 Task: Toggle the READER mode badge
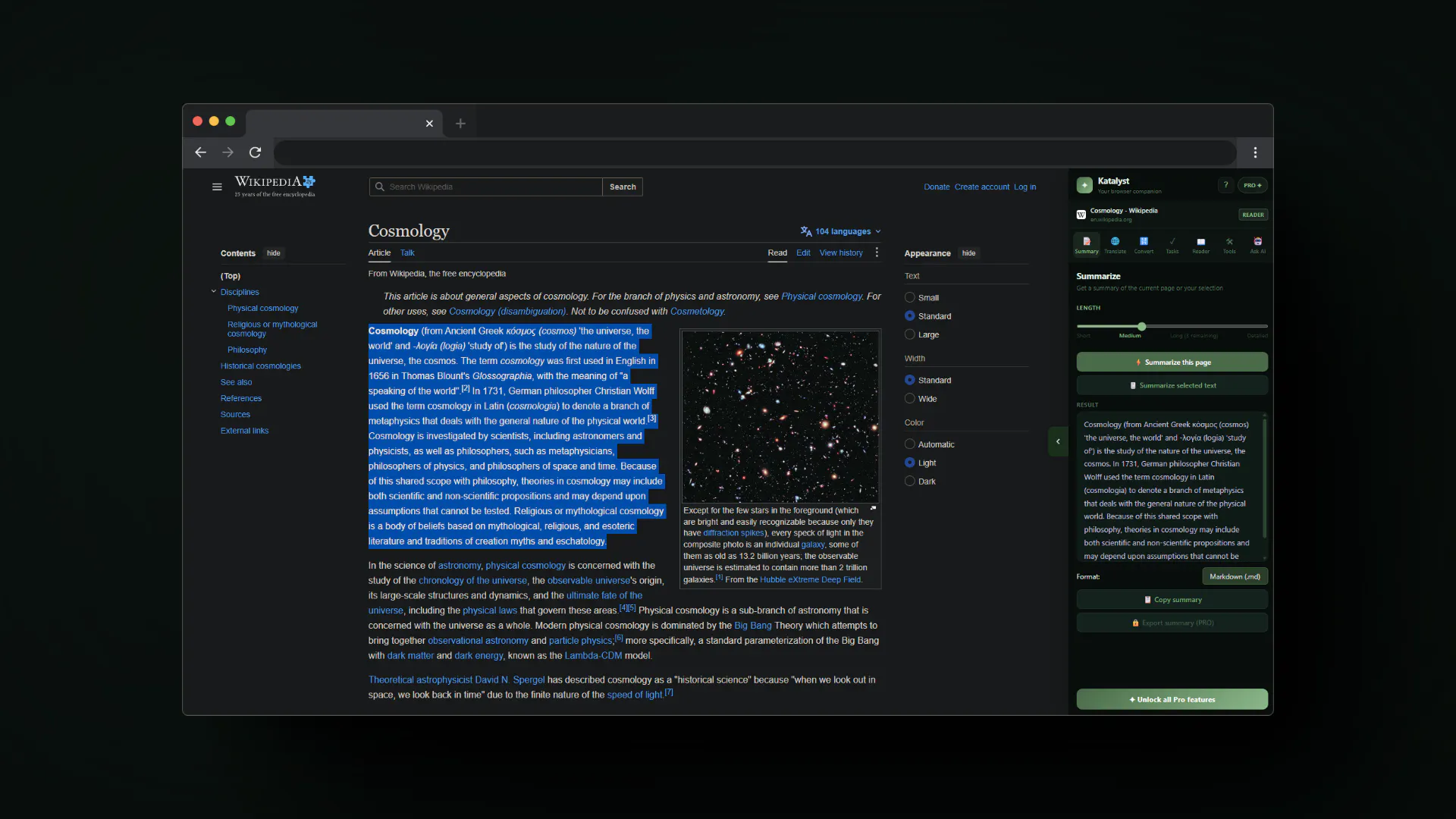coord(1253,215)
